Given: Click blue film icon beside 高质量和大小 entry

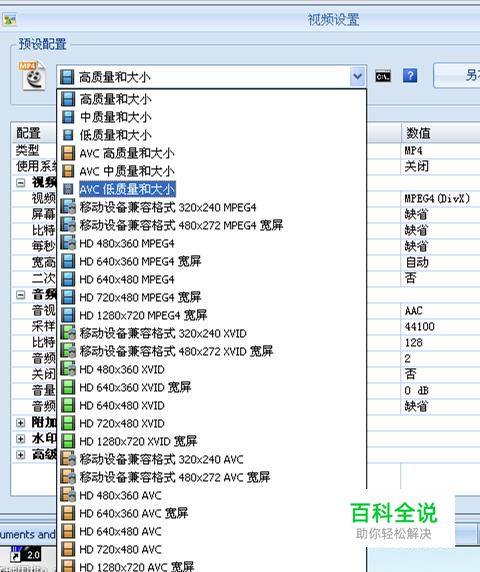Looking at the screenshot, I should click(x=68, y=99).
